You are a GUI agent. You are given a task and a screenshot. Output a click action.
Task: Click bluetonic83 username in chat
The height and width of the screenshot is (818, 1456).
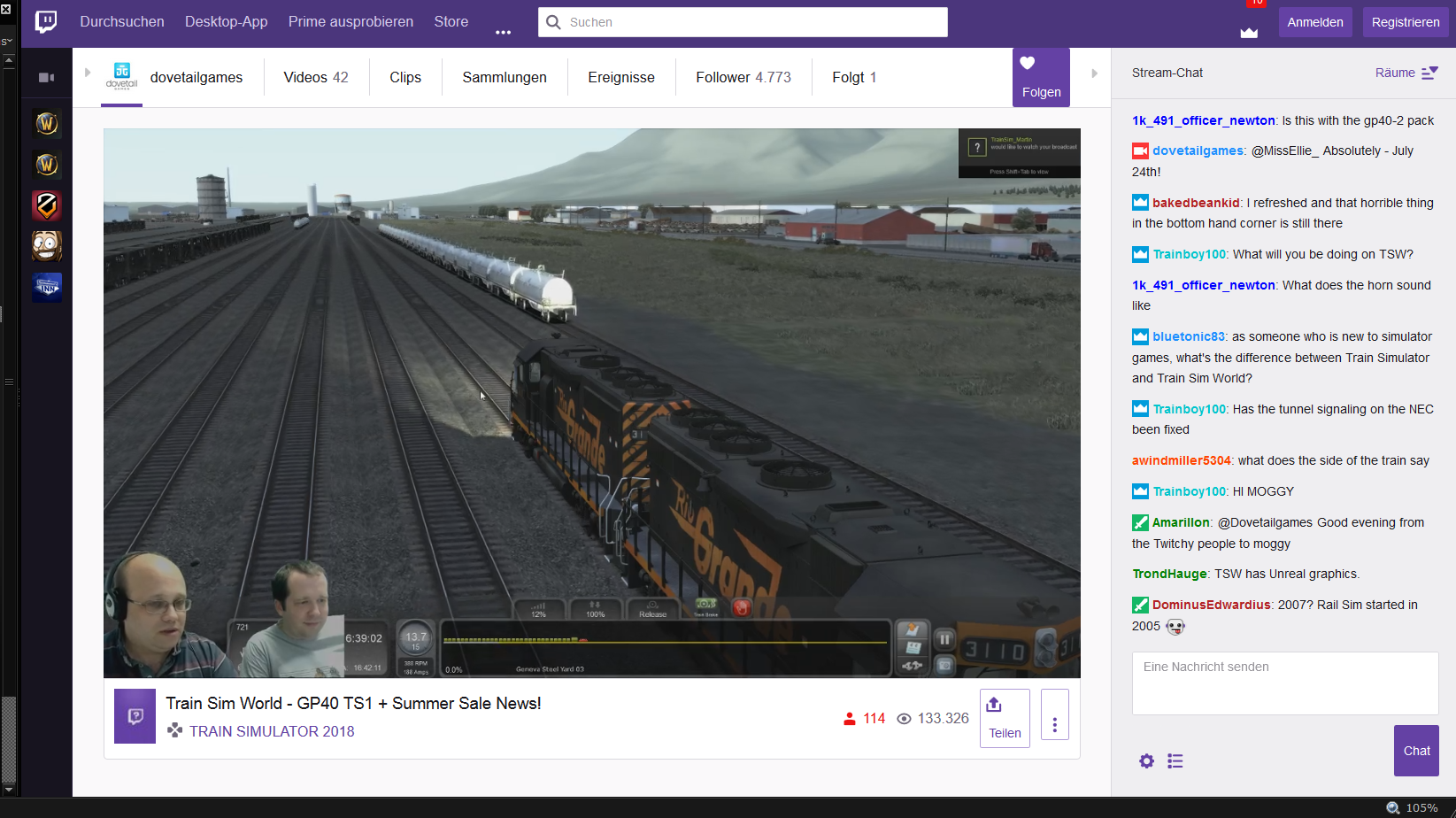[1189, 336]
